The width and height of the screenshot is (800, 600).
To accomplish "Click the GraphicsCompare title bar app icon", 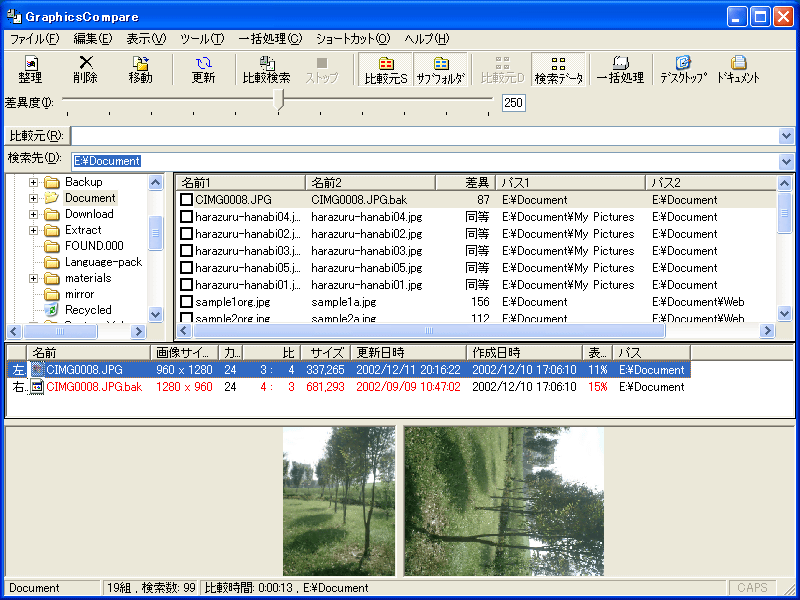I will [x=14, y=16].
